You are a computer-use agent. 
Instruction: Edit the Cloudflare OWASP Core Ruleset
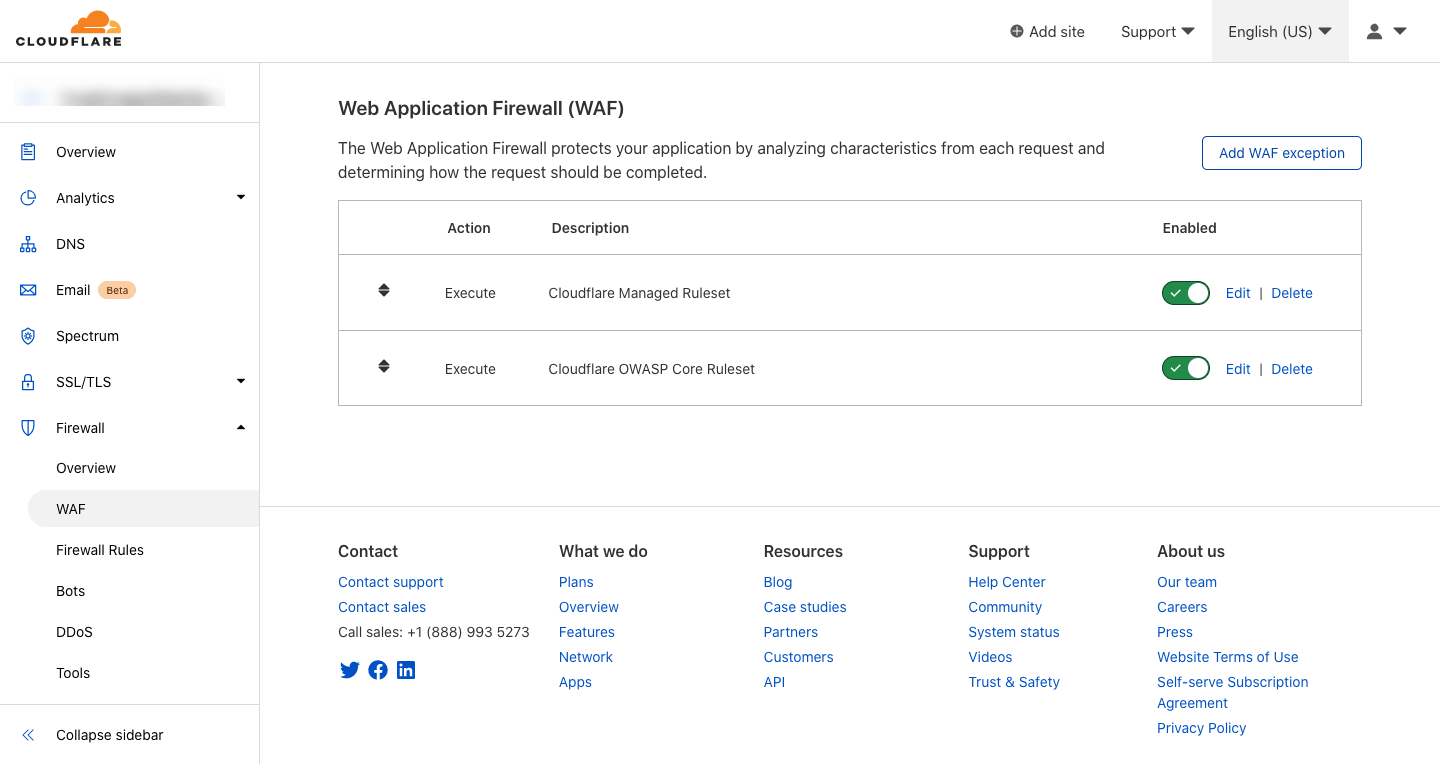point(1238,369)
